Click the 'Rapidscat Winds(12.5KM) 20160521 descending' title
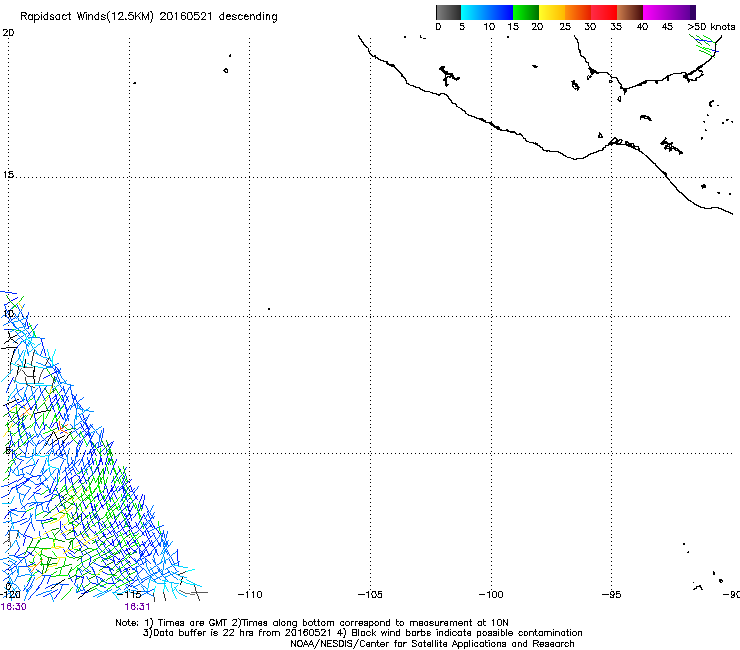The width and height of the screenshot is (740, 650). (149, 16)
